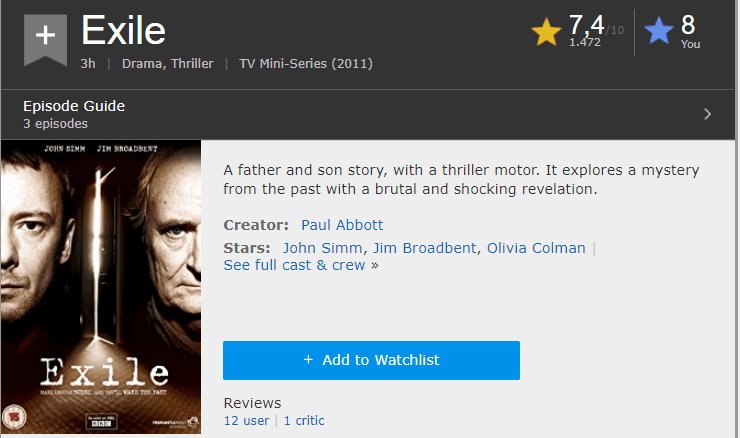This screenshot has height=438, width=740.
Task: Click the Exile title heading
Action: pyautogui.click(x=123, y=31)
